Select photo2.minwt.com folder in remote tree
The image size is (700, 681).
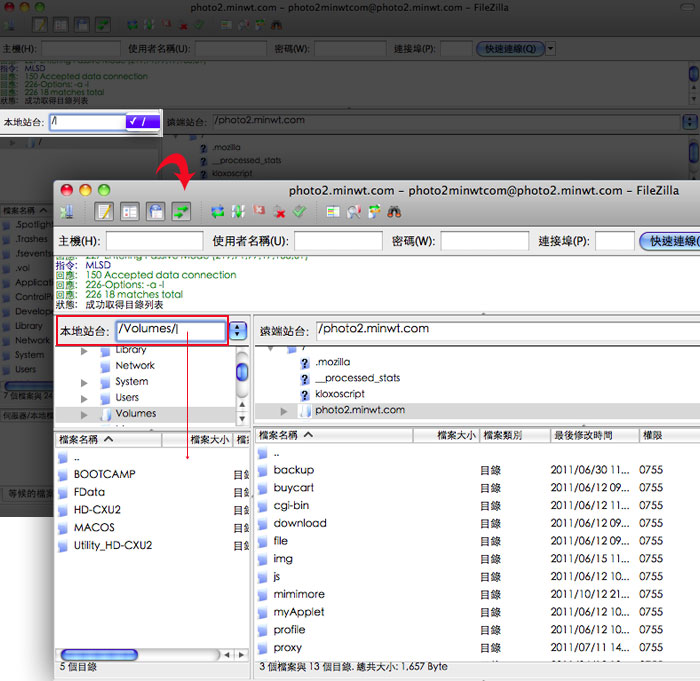[x=360, y=410]
